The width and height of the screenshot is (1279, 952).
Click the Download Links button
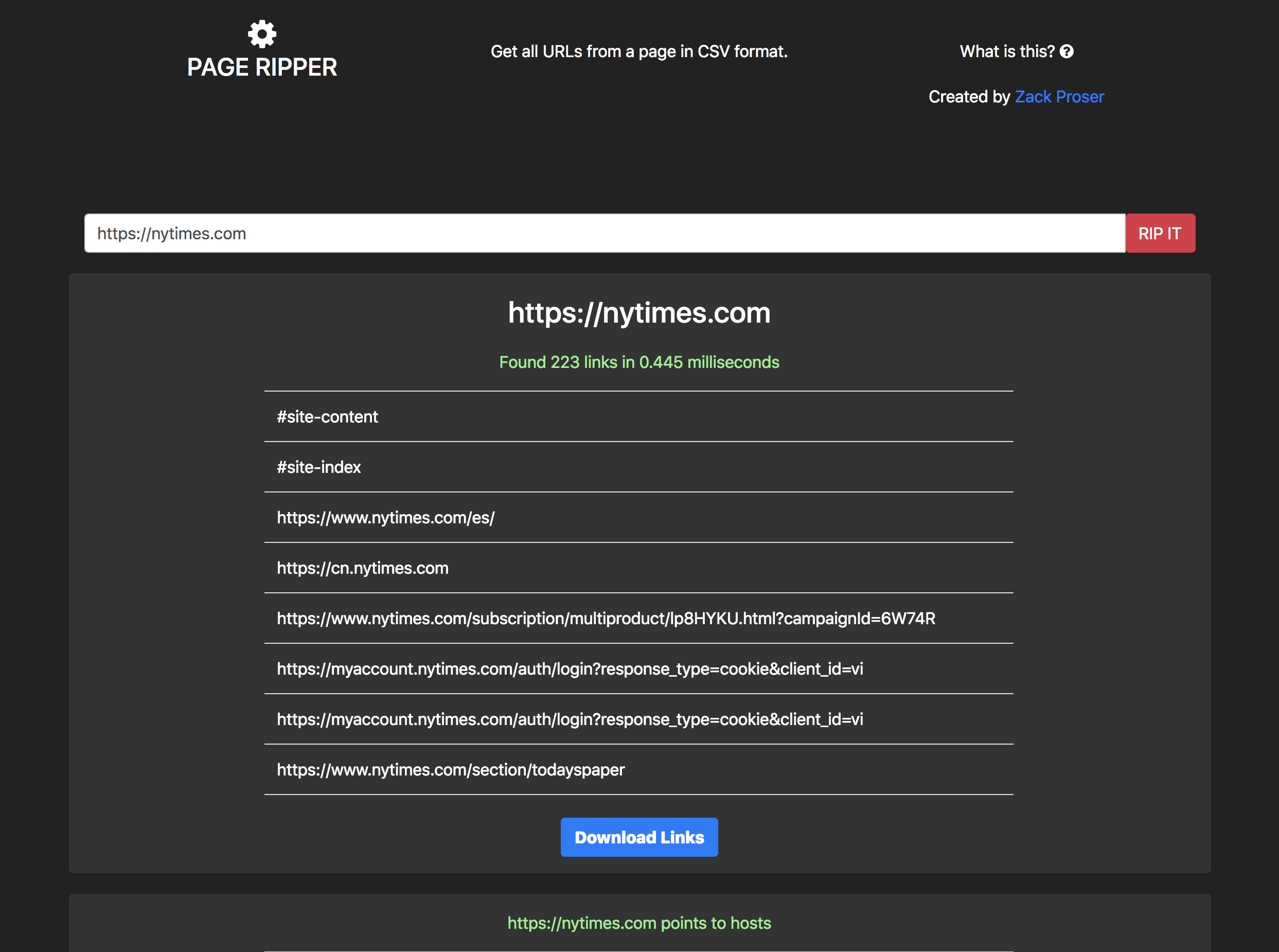tap(639, 837)
